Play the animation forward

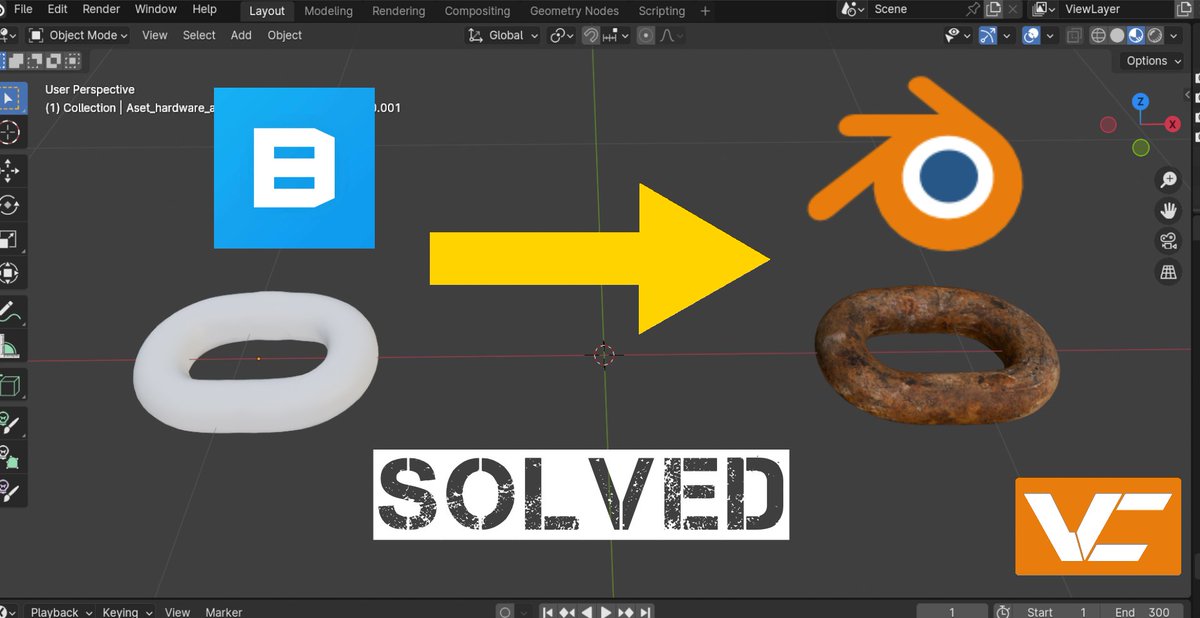coord(607,612)
